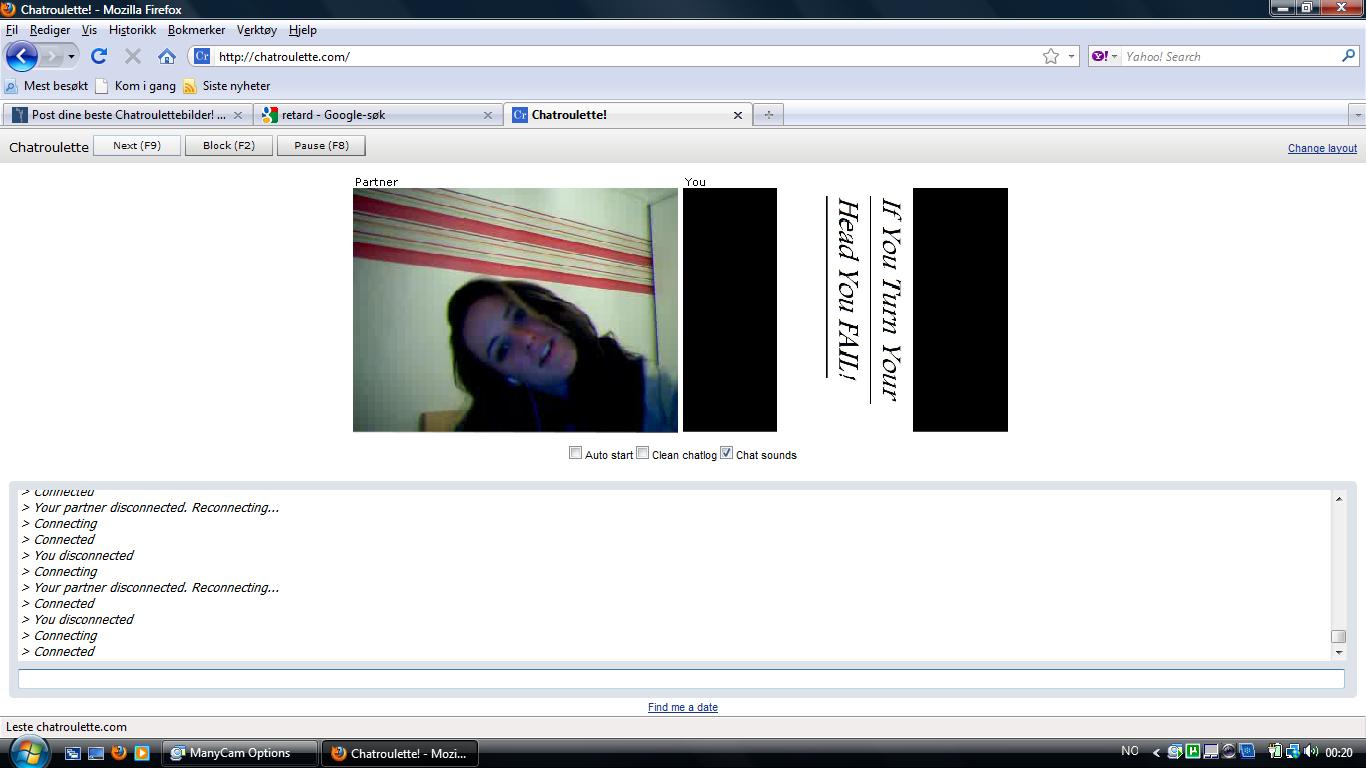Click the forward navigation arrow
This screenshot has width=1366, height=768.
[x=52, y=57]
